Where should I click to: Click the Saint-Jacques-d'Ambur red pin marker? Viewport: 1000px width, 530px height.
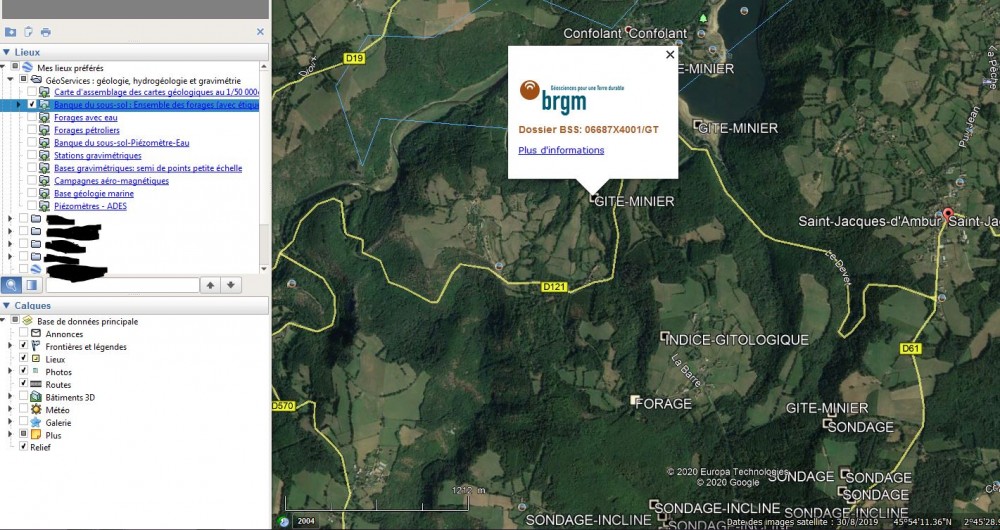pyautogui.click(x=948, y=213)
